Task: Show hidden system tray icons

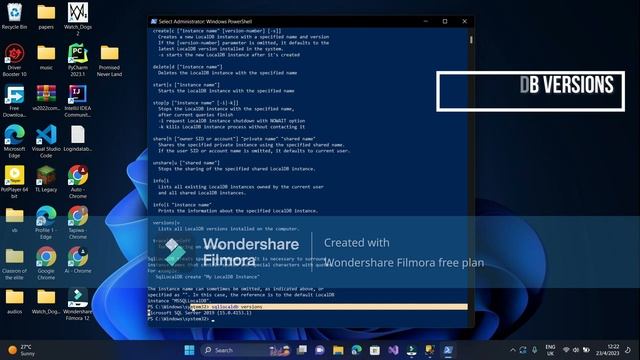Action: (513, 350)
